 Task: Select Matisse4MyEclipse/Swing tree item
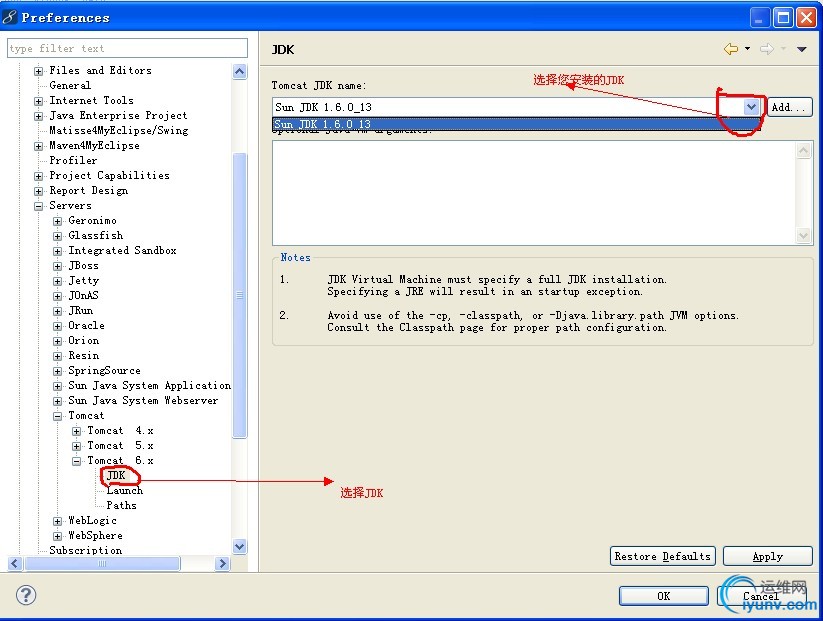pyautogui.click(x=119, y=130)
